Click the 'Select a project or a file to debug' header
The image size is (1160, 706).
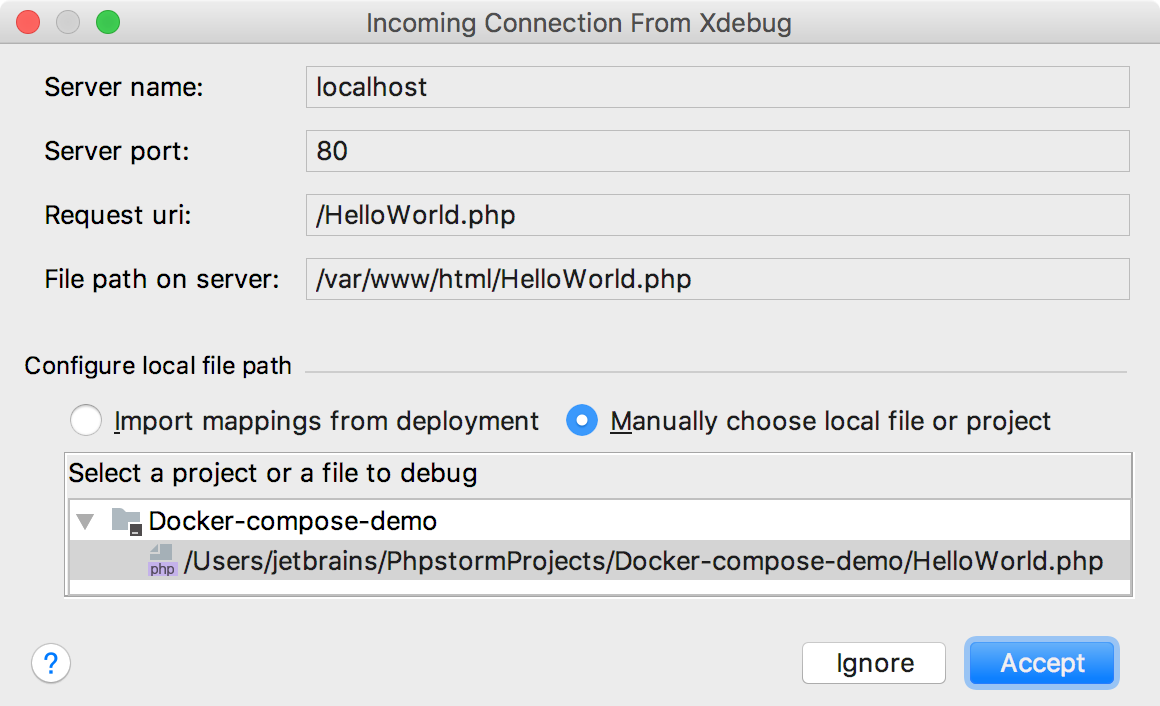[273, 472]
